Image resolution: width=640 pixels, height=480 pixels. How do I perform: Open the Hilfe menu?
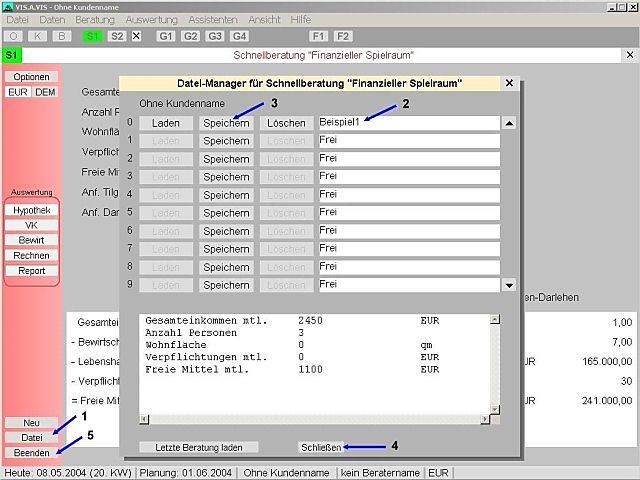[x=301, y=20]
